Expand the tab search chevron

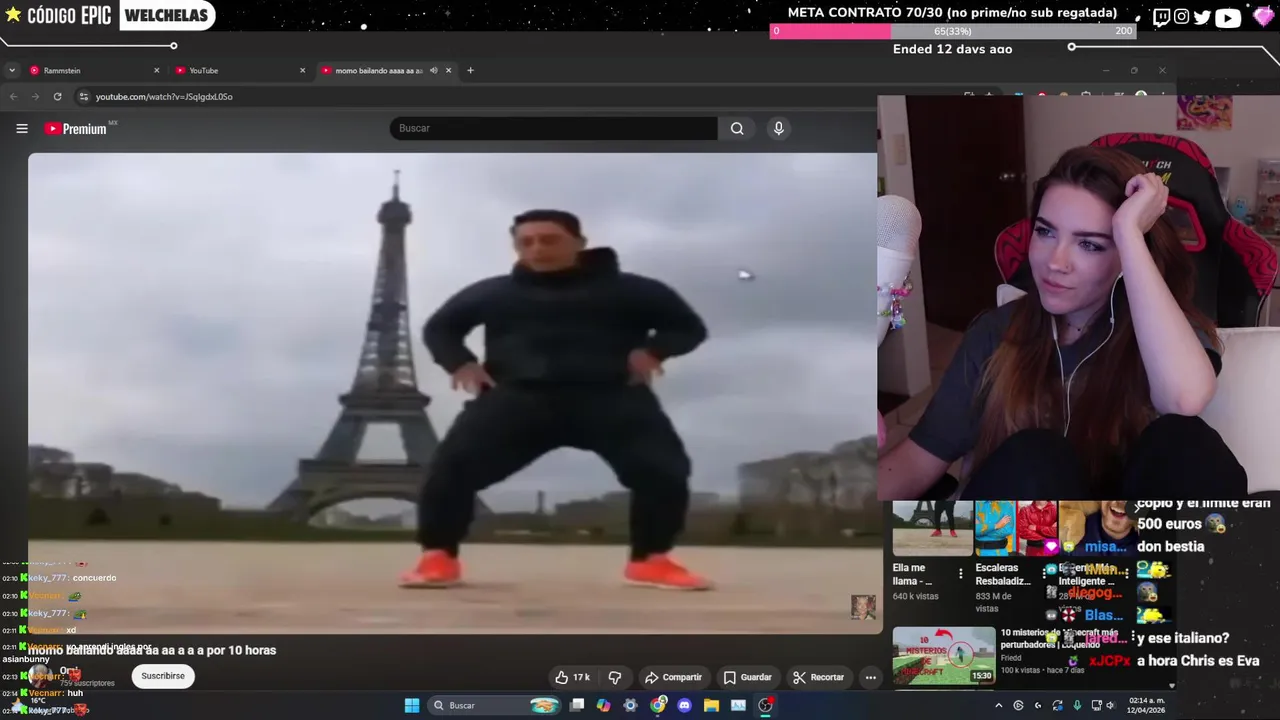tap(11, 70)
